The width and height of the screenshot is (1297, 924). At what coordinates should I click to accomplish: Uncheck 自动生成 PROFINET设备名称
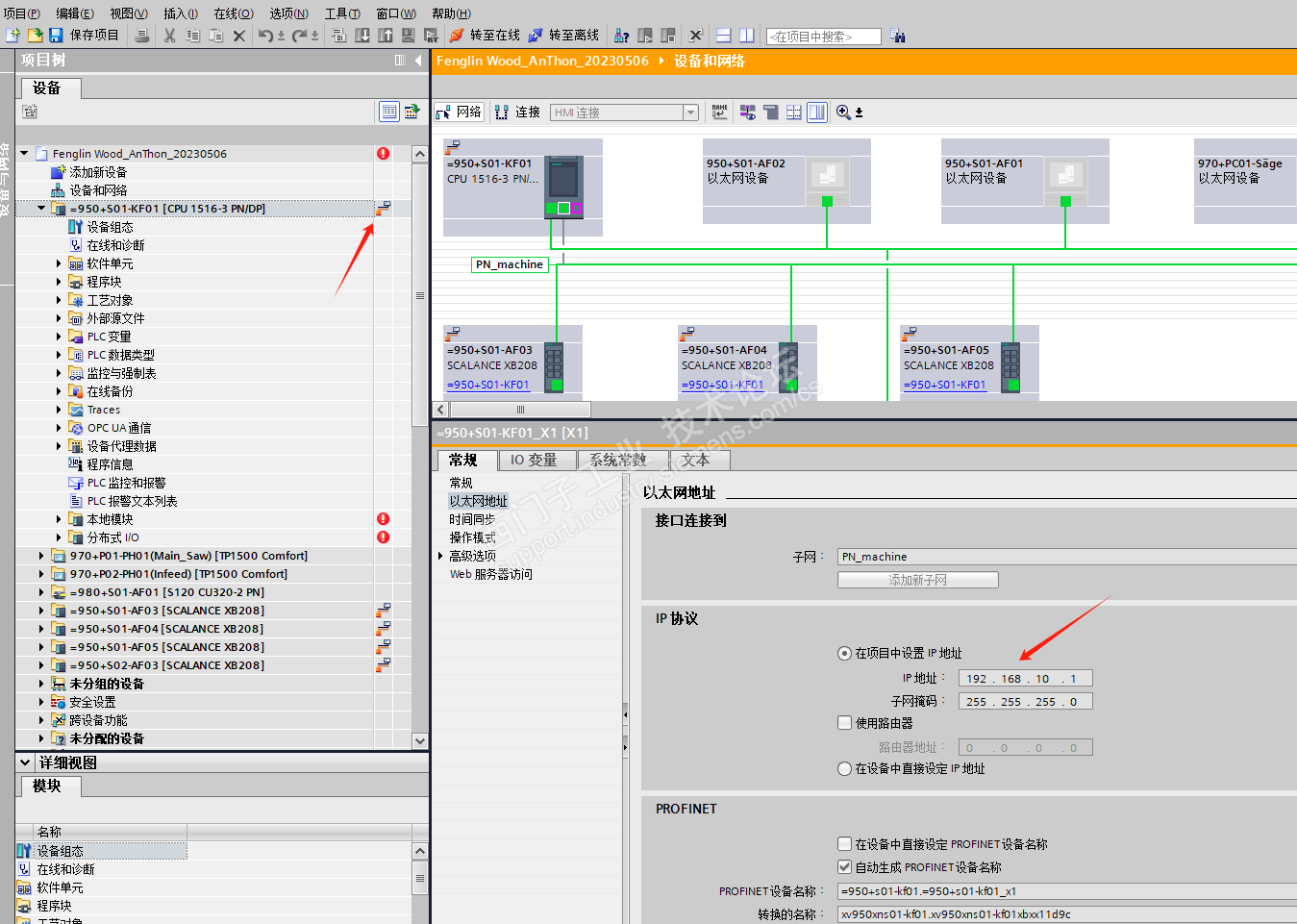pyautogui.click(x=844, y=866)
